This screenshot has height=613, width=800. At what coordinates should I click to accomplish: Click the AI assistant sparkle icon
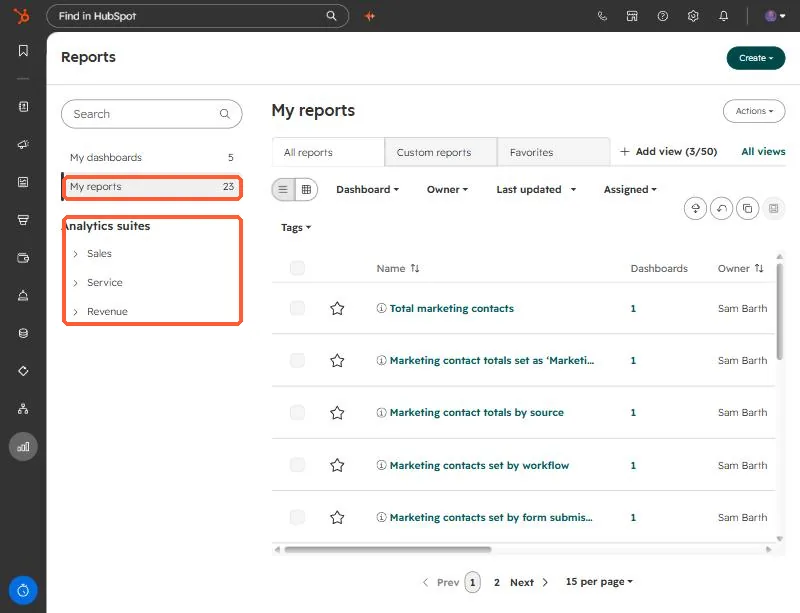click(370, 16)
